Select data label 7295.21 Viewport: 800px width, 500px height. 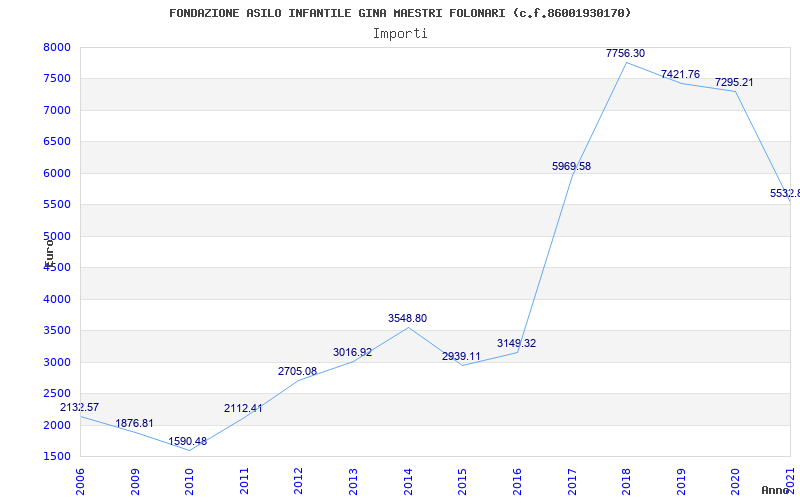734,82
